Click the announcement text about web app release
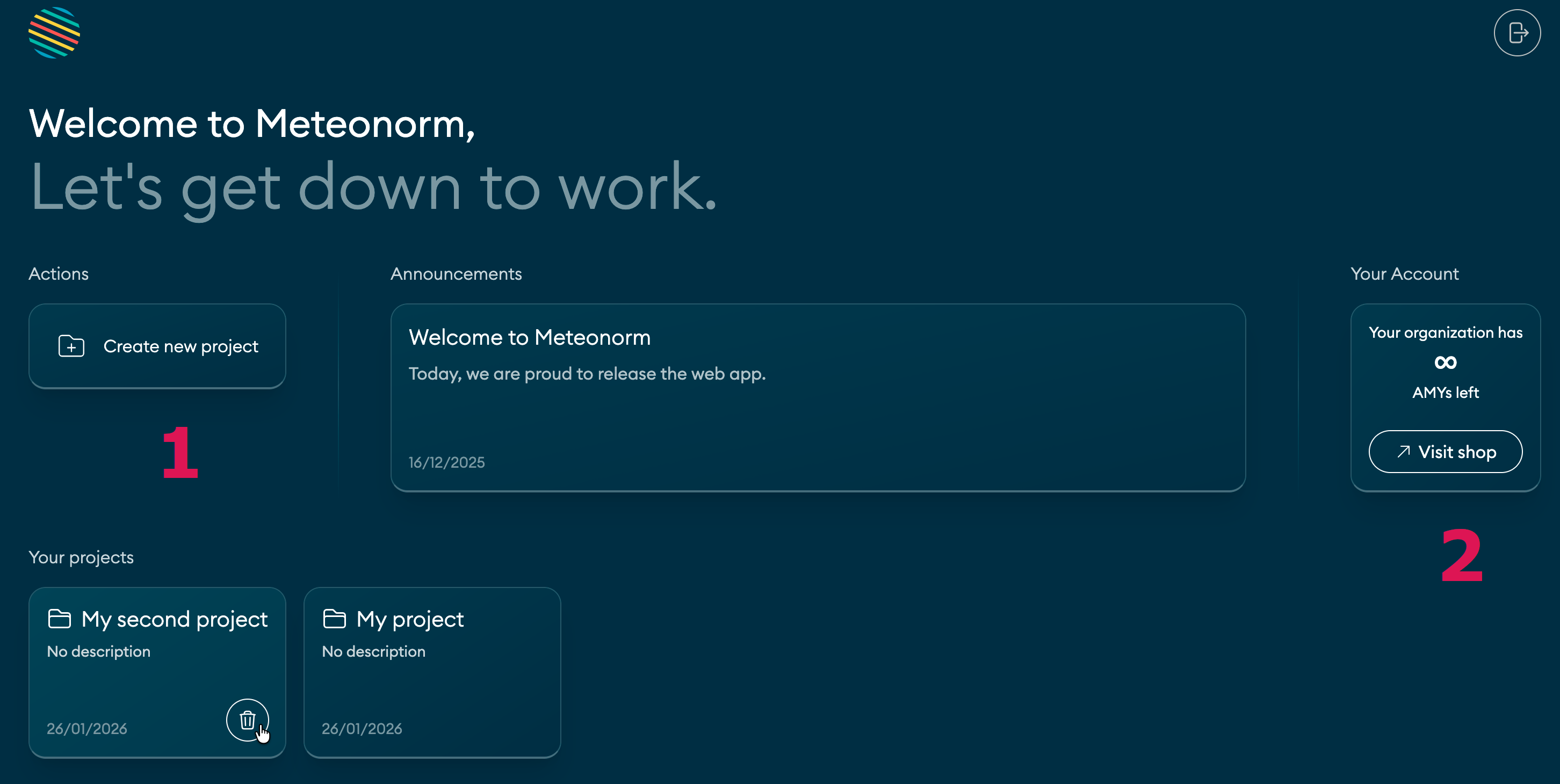Screen dimensions: 1560x784 pyautogui.click(x=587, y=374)
